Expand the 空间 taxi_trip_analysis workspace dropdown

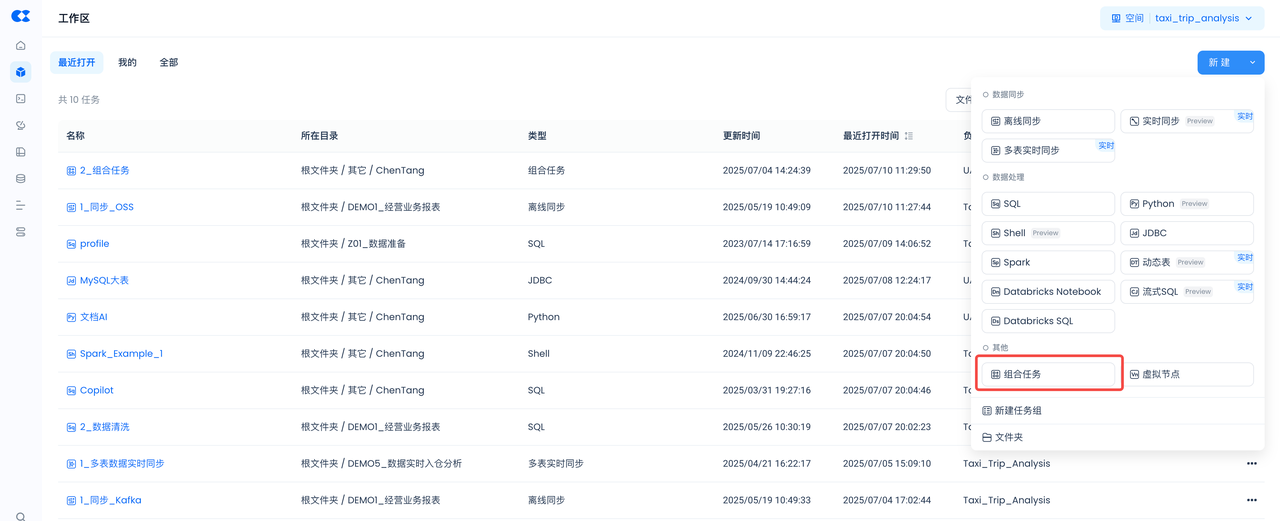[x=1180, y=18]
